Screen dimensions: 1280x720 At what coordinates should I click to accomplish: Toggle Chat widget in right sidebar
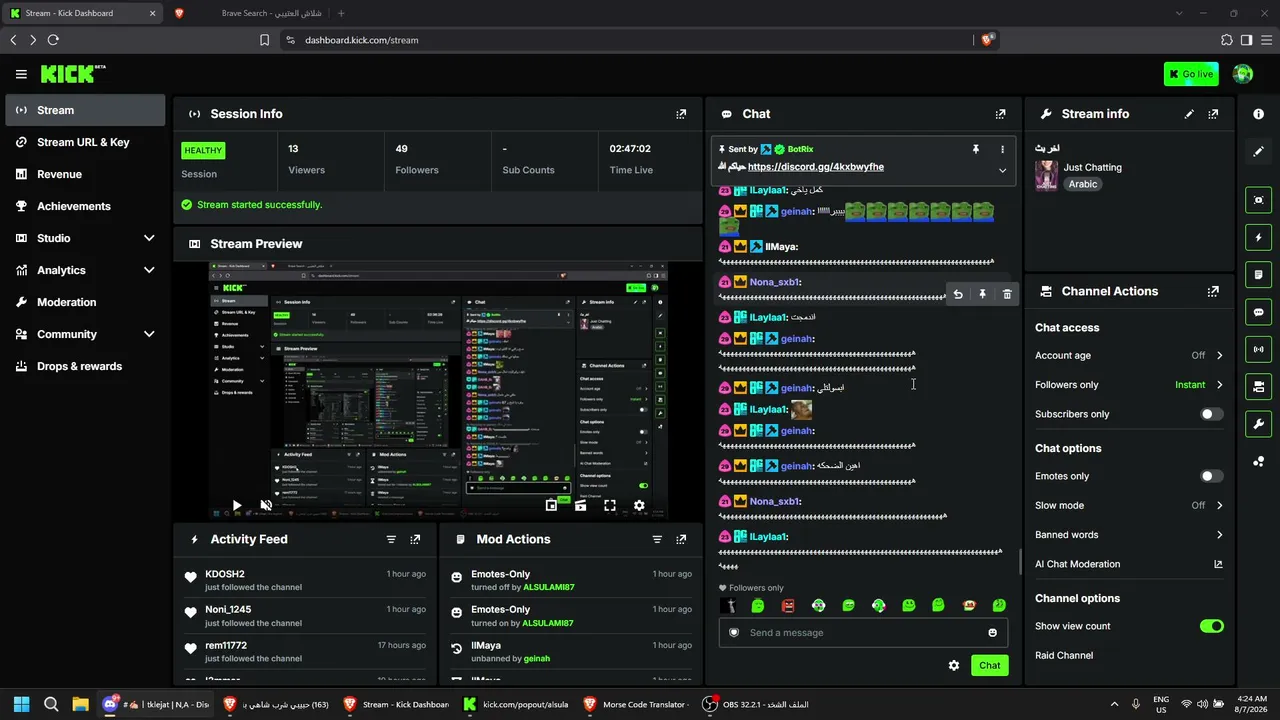tap(1259, 312)
